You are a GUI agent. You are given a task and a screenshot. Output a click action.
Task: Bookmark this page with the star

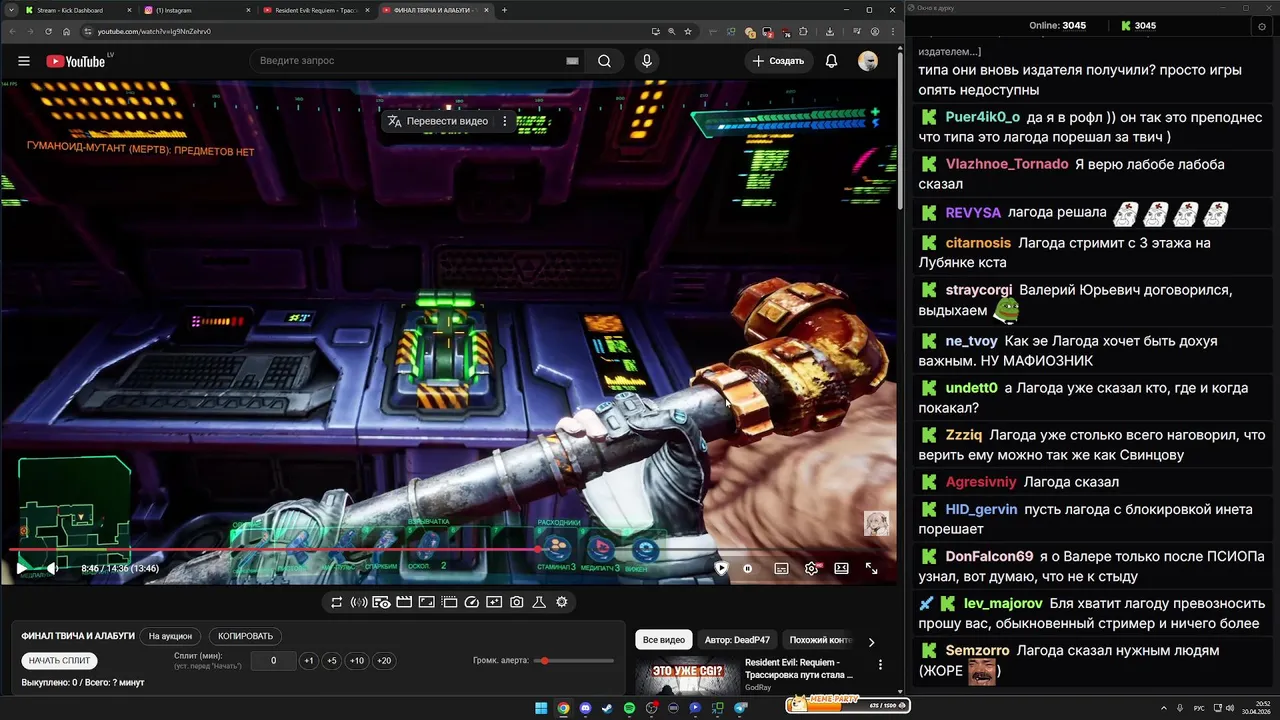[x=688, y=31]
